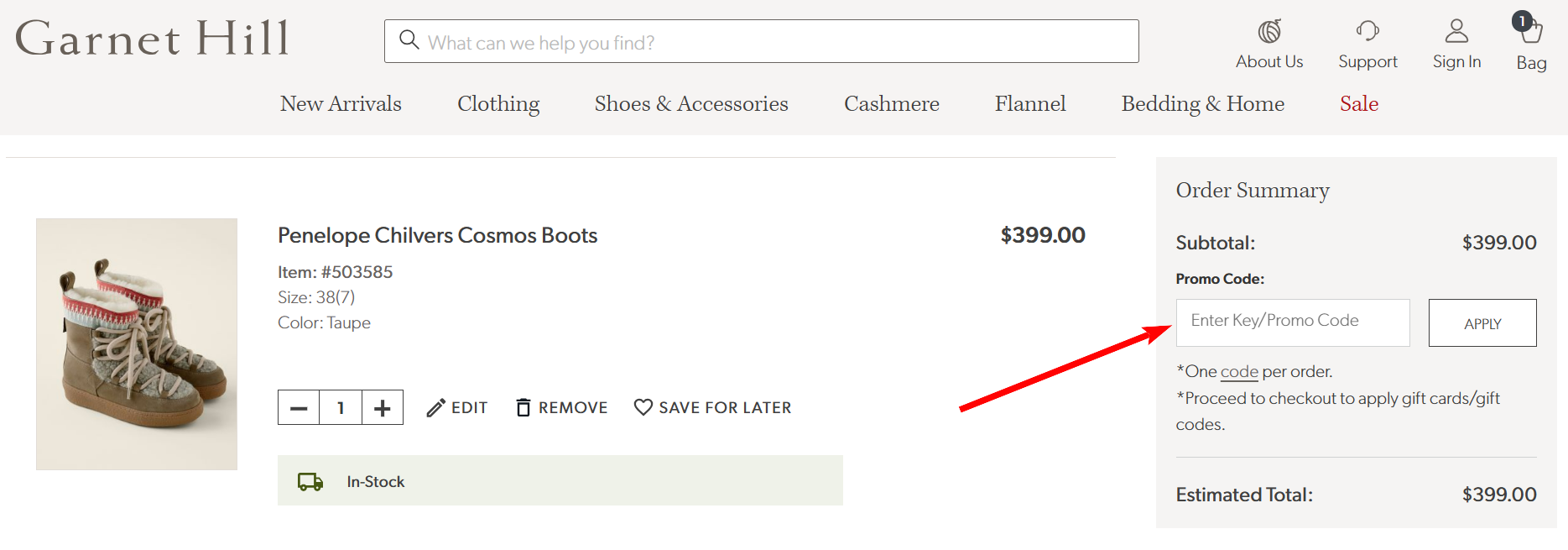
Task: Open the New Arrivals menu
Action: click(x=341, y=104)
